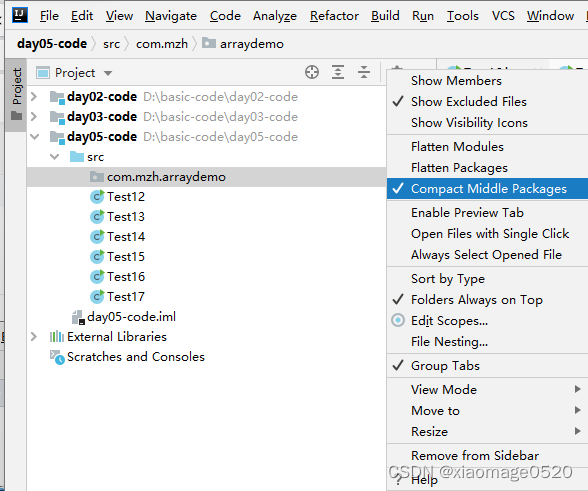Click the Test17 class icon
588x491 pixels.
97,297
